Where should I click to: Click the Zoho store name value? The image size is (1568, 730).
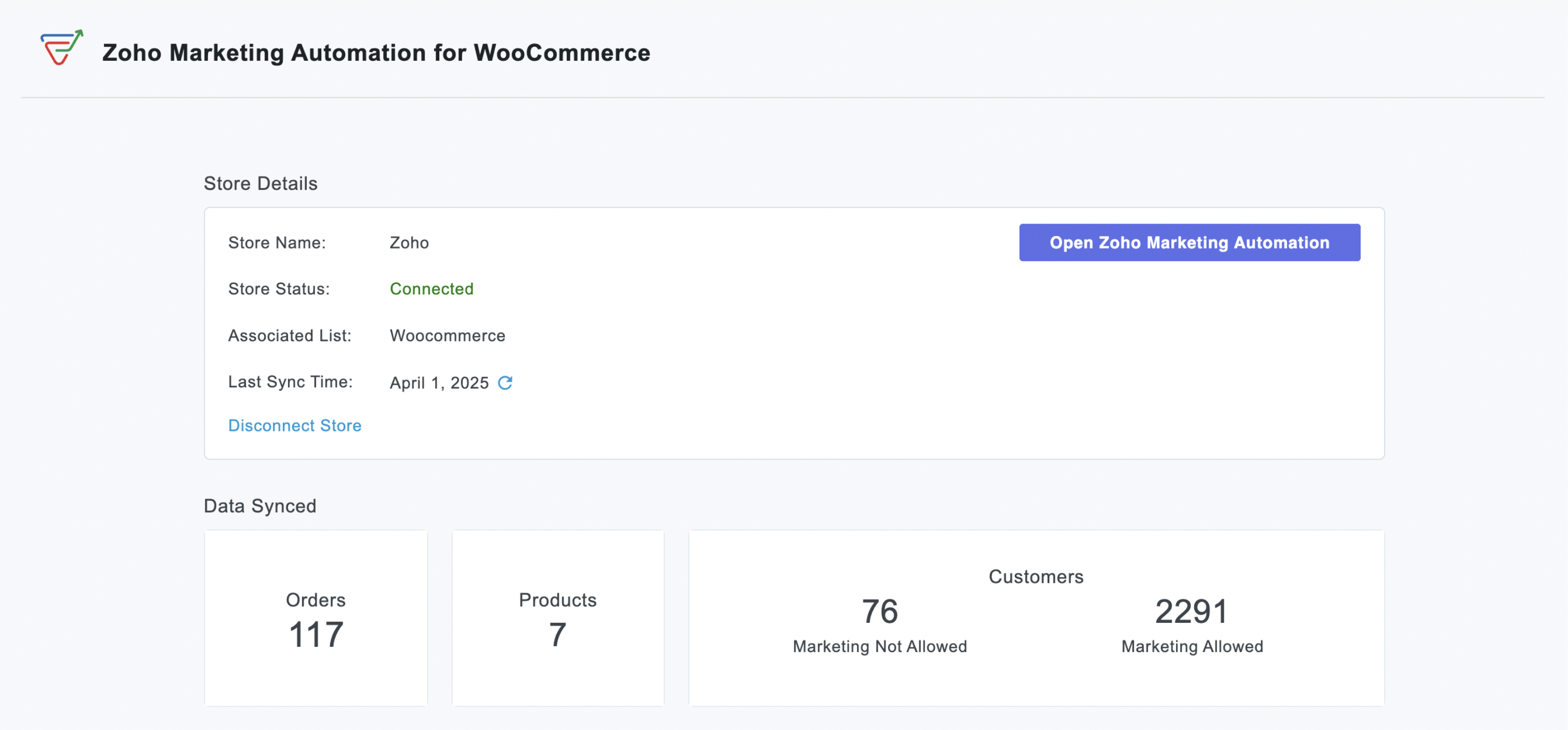(409, 242)
